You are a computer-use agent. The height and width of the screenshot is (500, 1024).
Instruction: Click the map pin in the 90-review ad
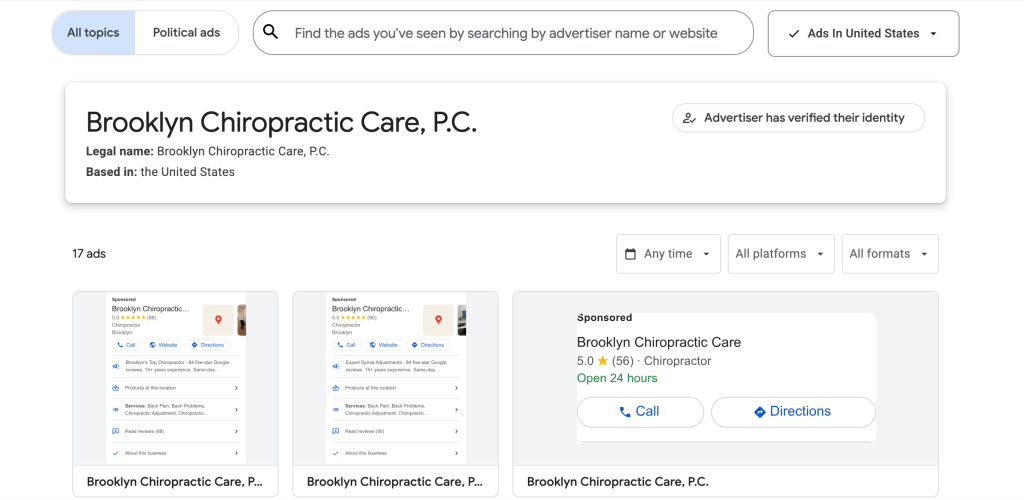tap(439, 320)
